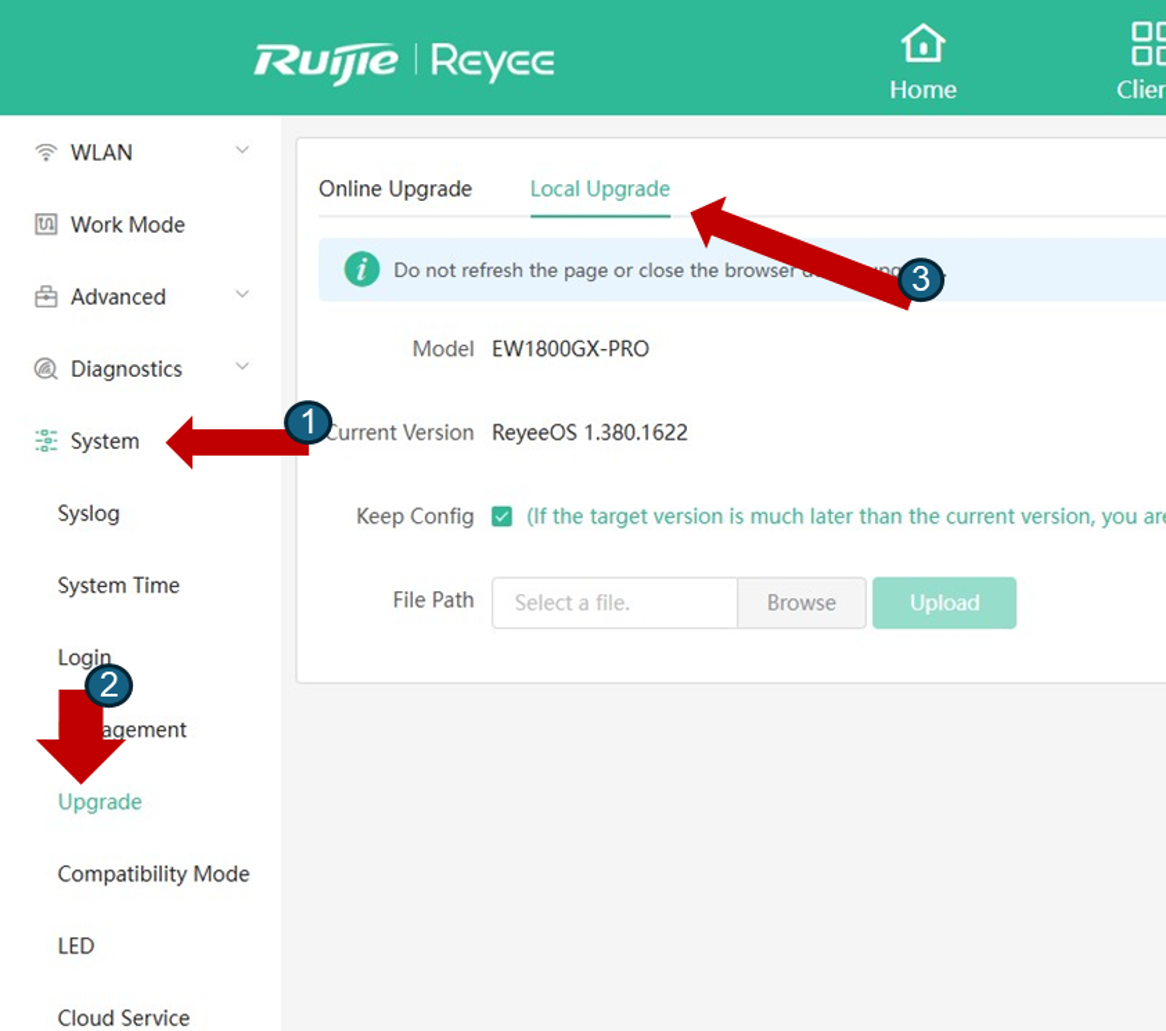
Task: Open the Syslog submenu item
Action: pyautogui.click(x=88, y=513)
